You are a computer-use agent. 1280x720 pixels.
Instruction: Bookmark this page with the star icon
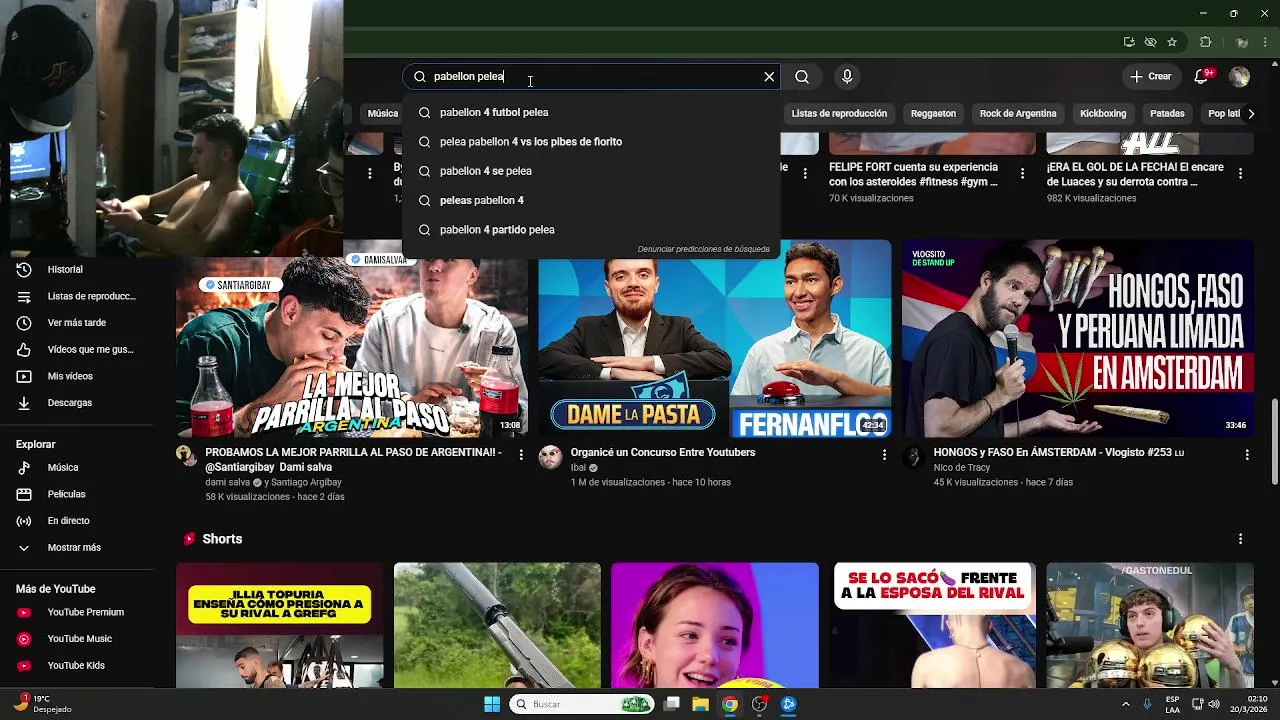coord(1172,42)
